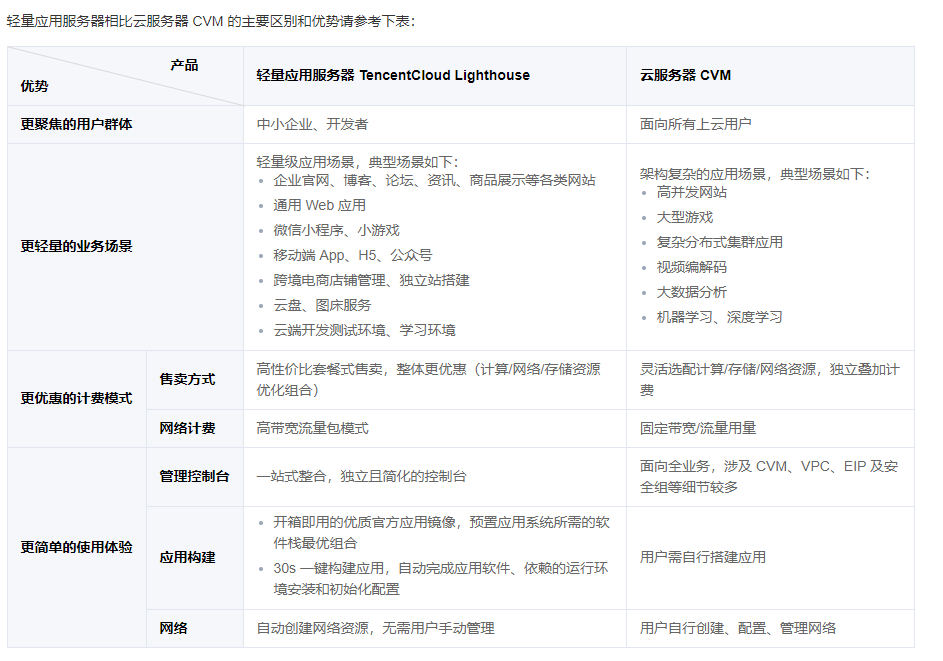
Task: Select the 应用构建 sub-row label
Action: (x=187, y=558)
